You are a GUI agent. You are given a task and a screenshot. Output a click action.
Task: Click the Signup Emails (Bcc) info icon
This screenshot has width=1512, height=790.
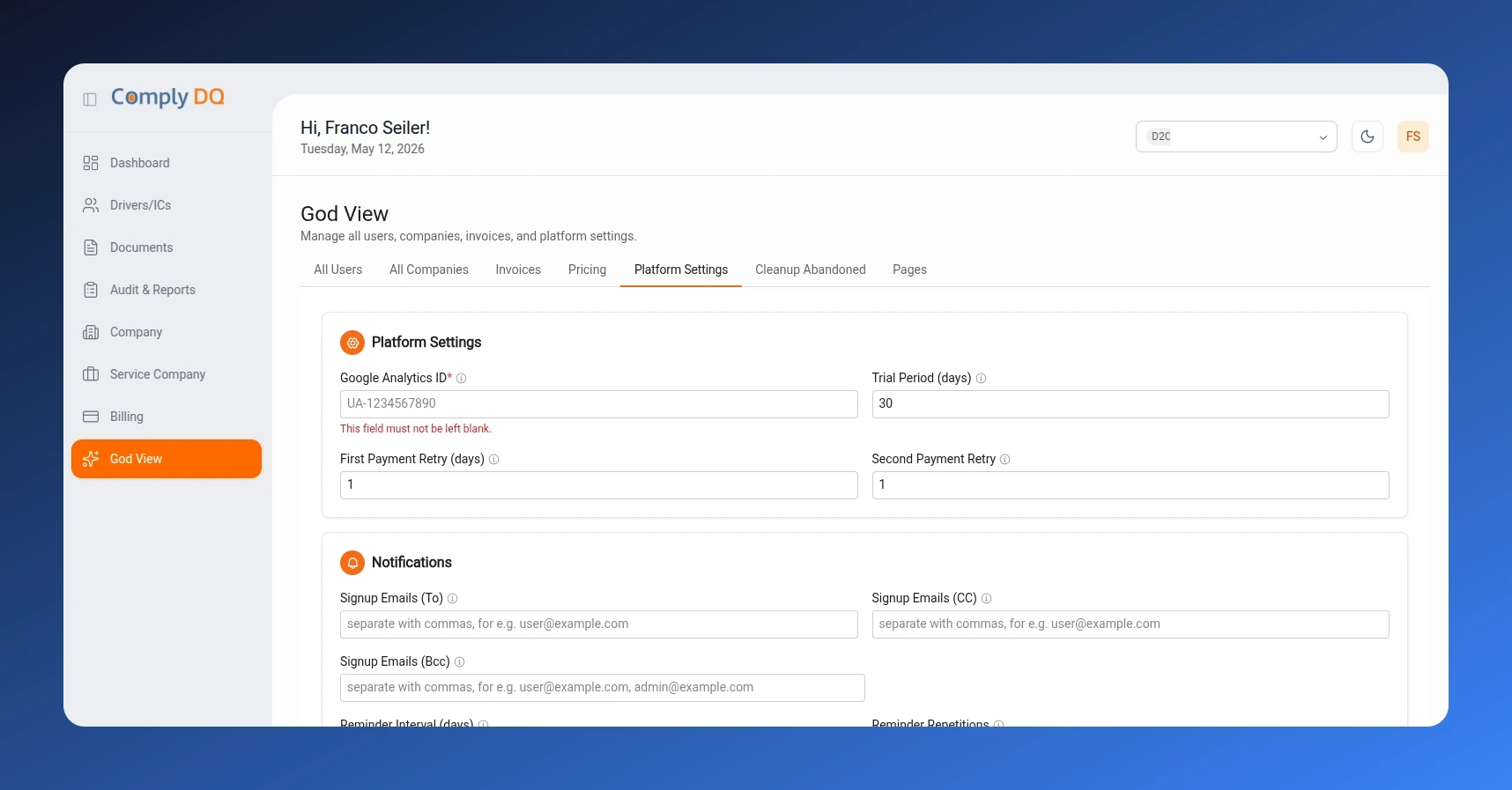point(459,662)
